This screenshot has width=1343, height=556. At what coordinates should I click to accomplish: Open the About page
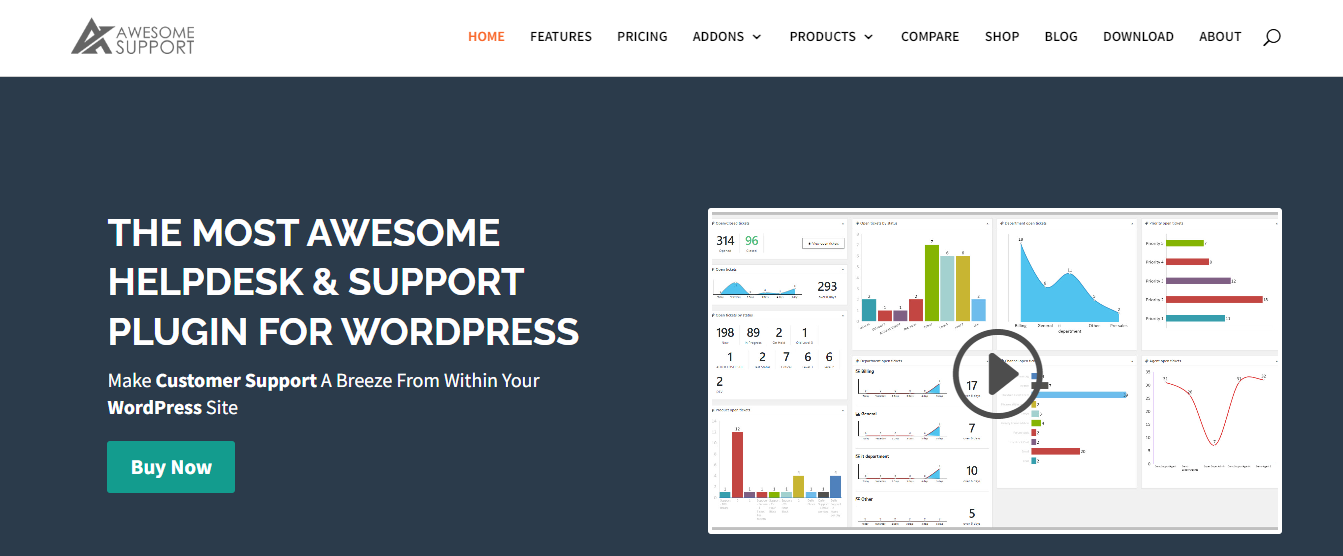1220,37
